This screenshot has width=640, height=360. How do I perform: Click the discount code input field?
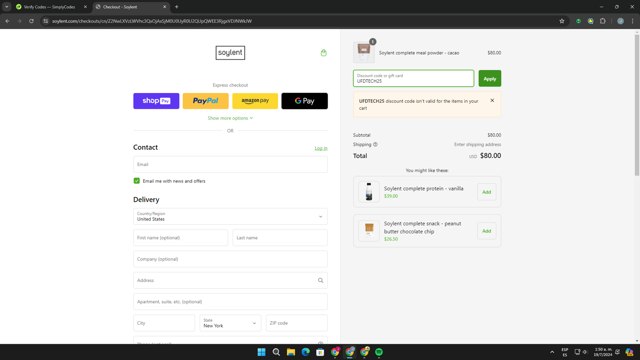click(x=413, y=78)
